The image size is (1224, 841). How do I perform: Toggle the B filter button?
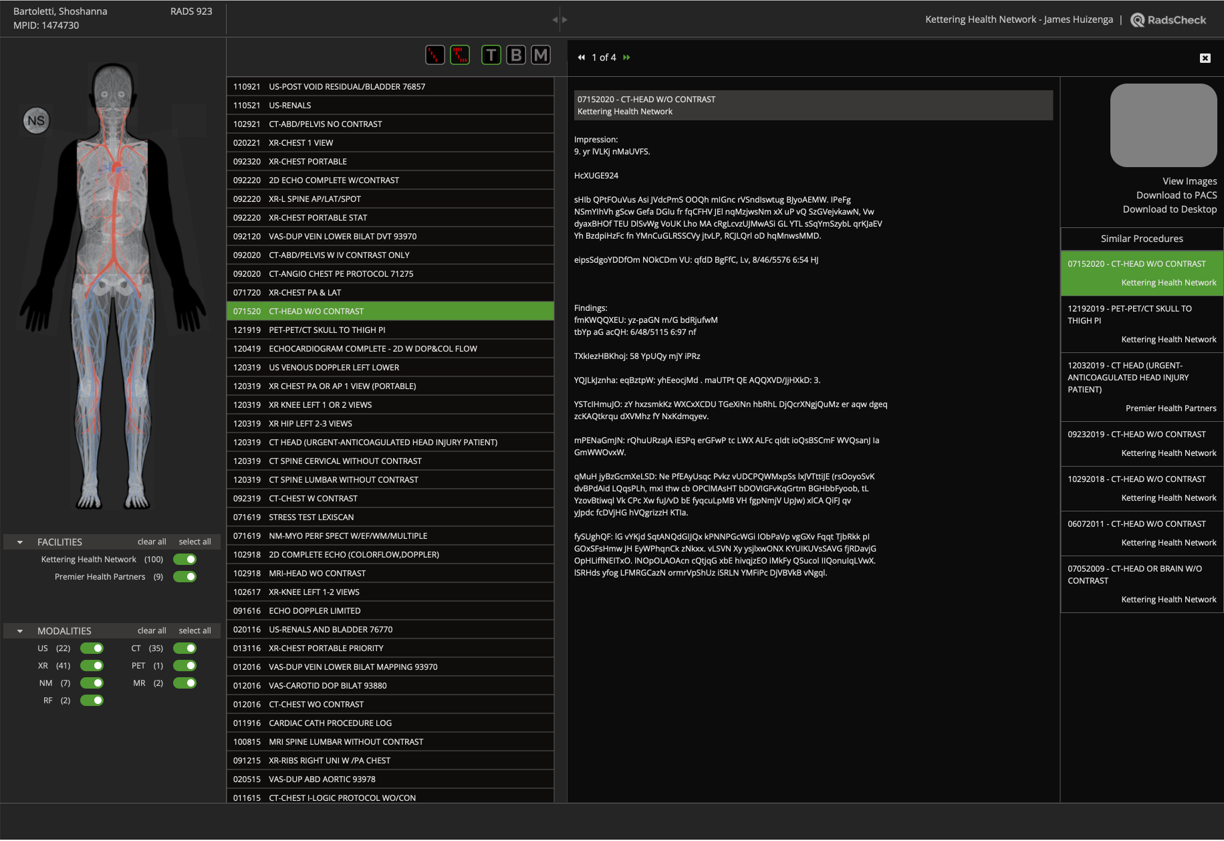pos(516,56)
